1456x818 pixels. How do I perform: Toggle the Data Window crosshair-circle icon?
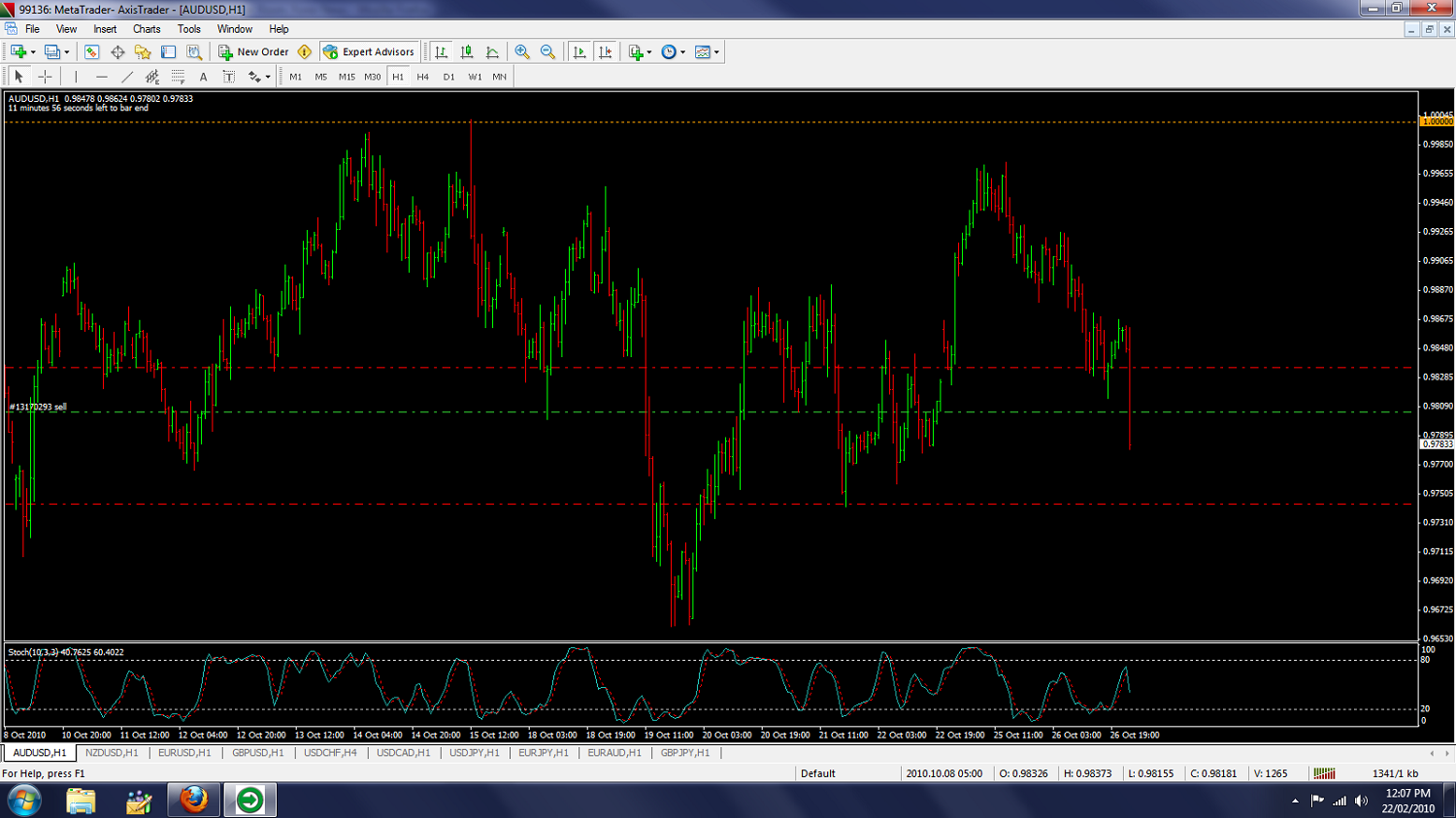[117, 52]
